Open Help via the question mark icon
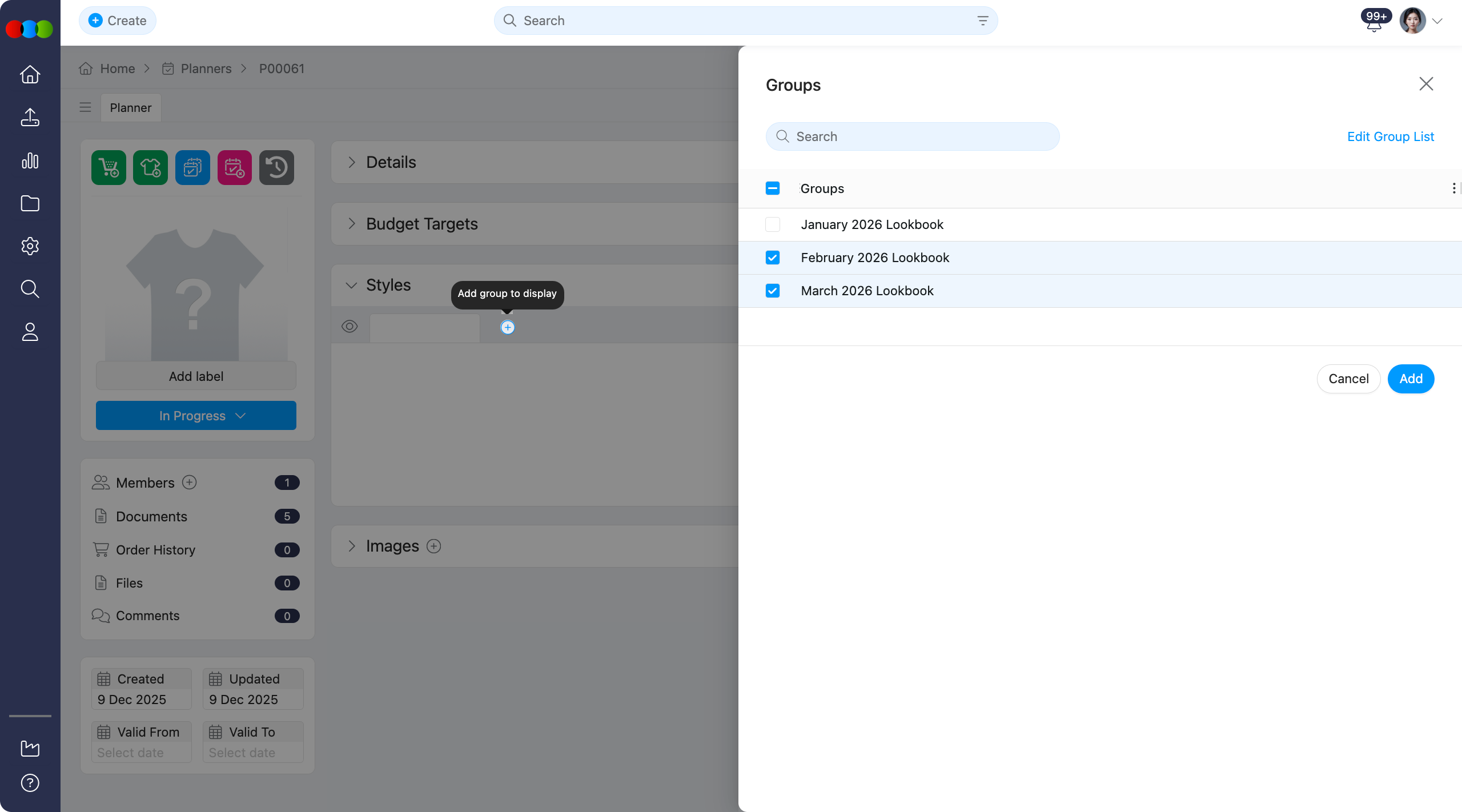 (30, 783)
